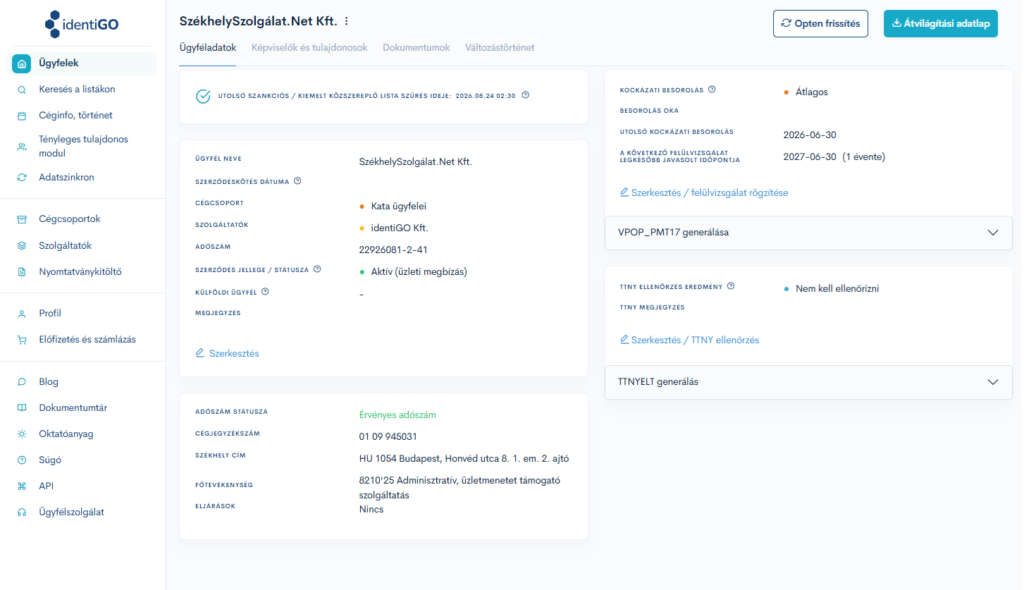Click the Érvényes adószám status text
The height and width of the screenshot is (590, 1024).
398,415
